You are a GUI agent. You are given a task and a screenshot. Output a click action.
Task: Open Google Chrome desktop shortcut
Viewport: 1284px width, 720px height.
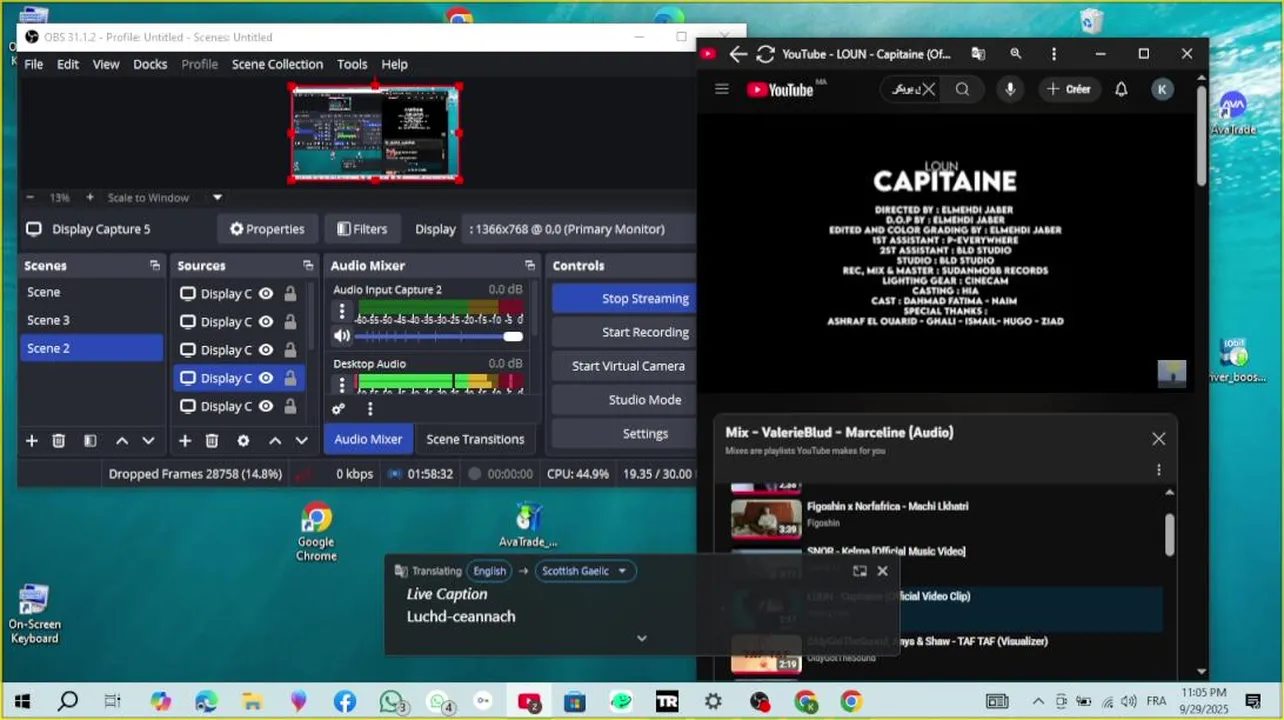coord(316,533)
